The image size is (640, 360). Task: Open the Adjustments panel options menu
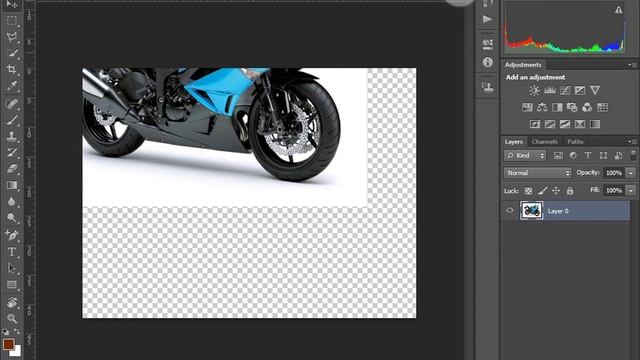[632, 65]
